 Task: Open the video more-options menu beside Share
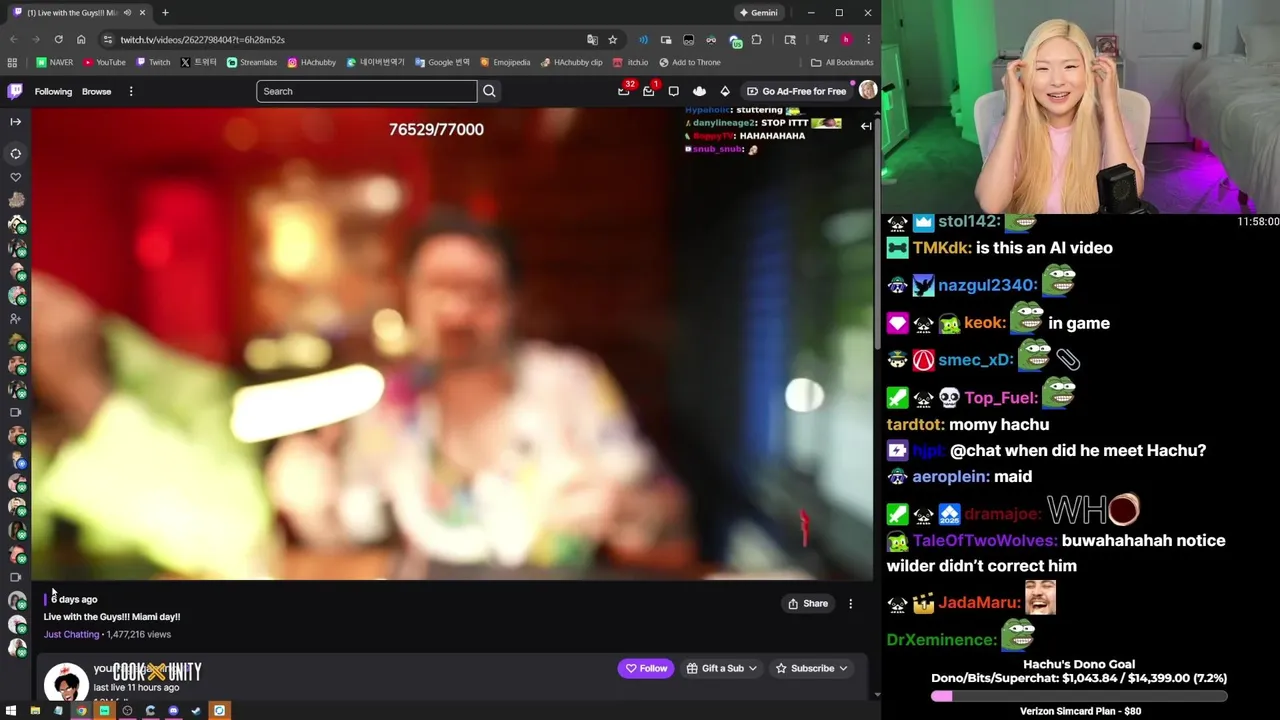850,603
